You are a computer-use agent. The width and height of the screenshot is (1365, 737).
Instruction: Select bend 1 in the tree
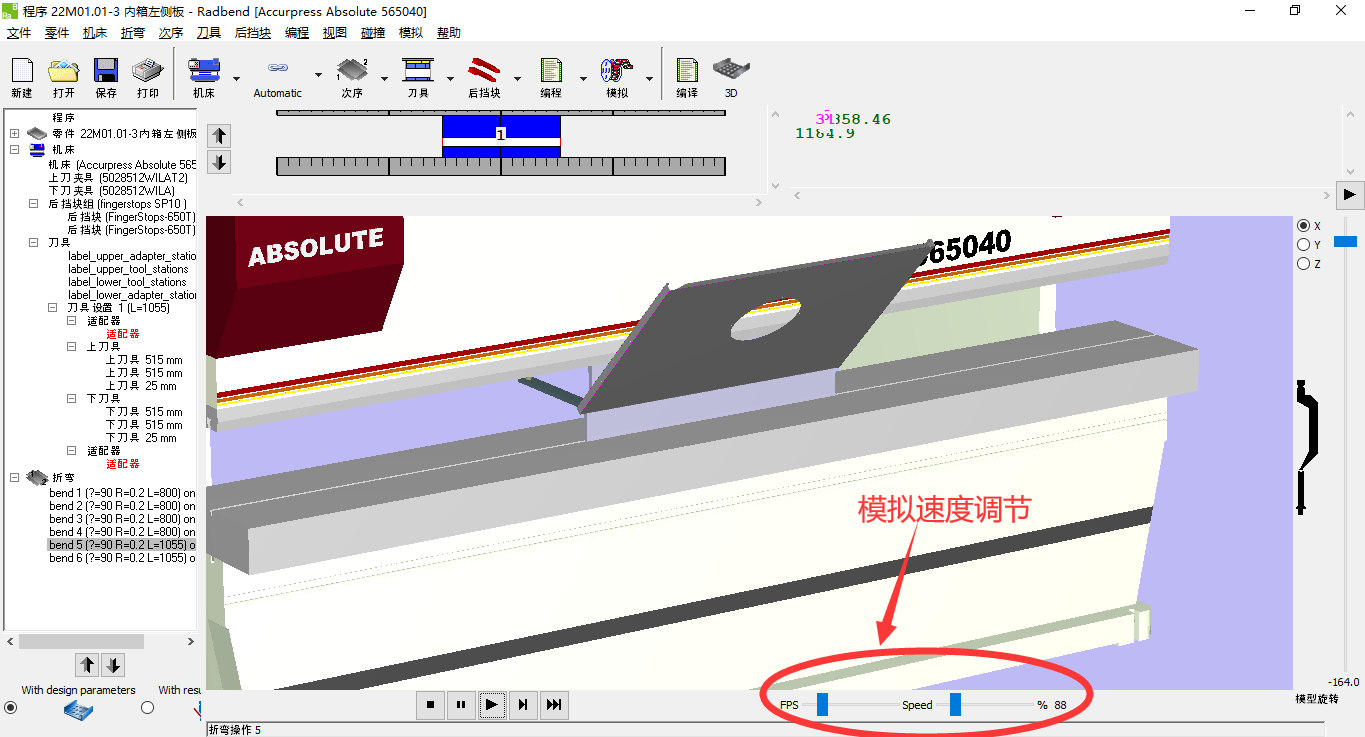click(122, 493)
